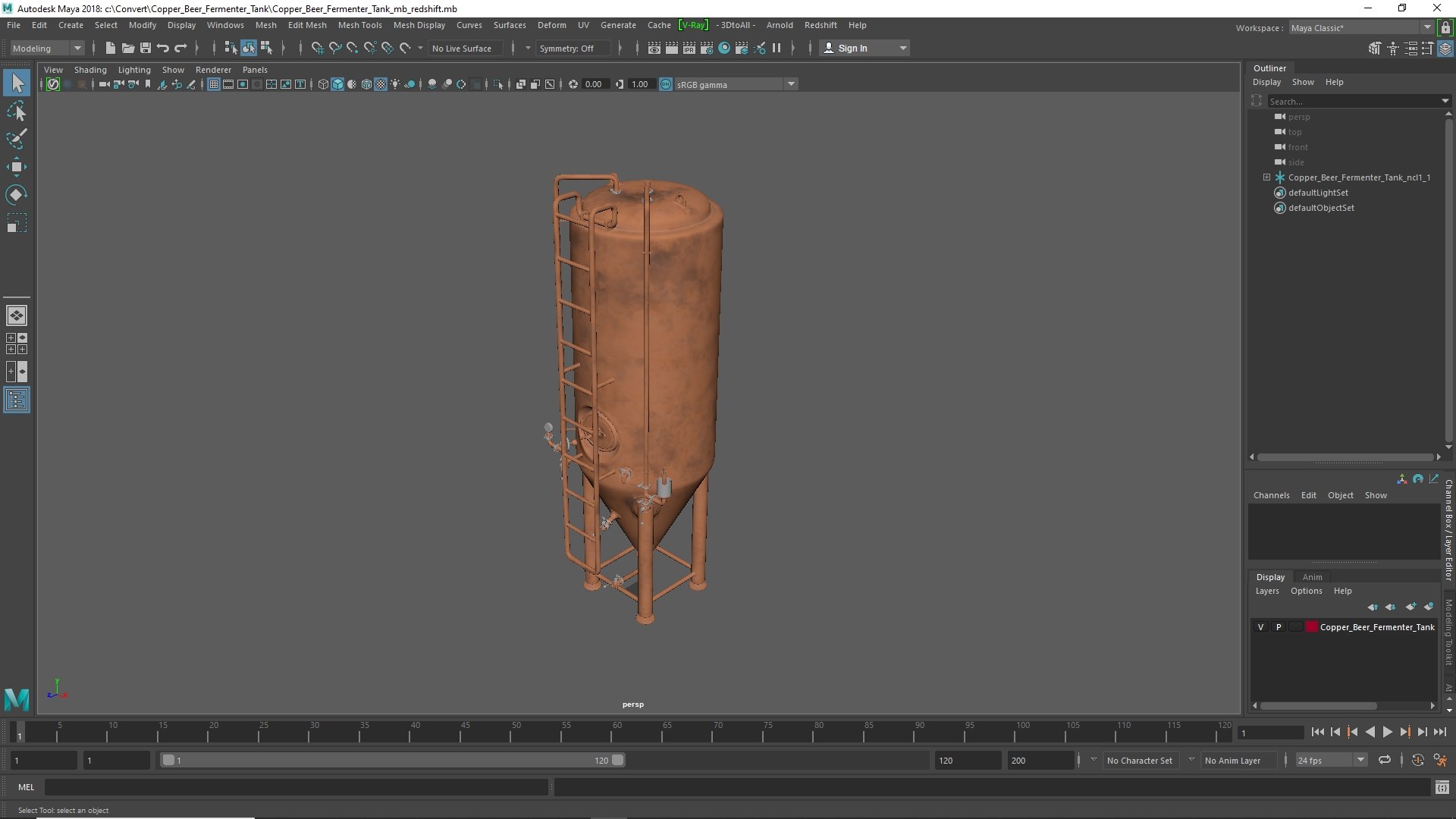Switch to the Anim layer tab

click(x=1312, y=577)
